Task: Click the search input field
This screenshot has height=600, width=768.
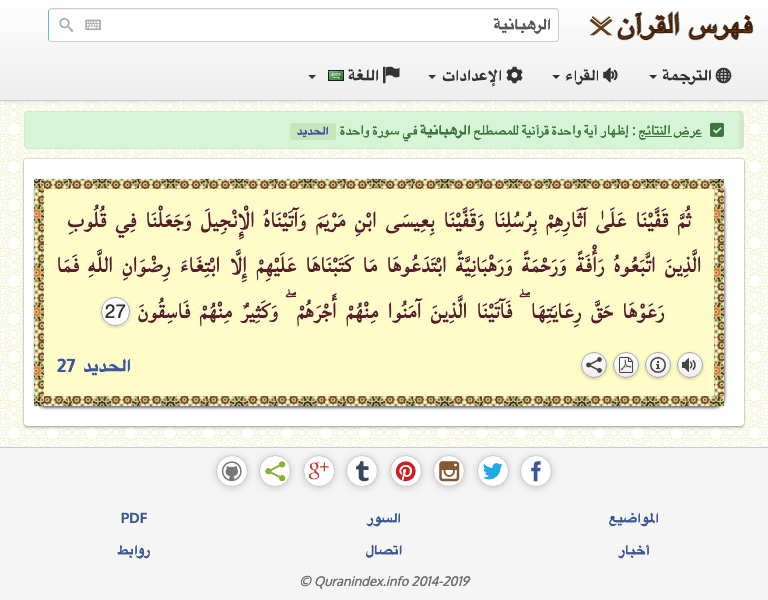Action: (320, 25)
